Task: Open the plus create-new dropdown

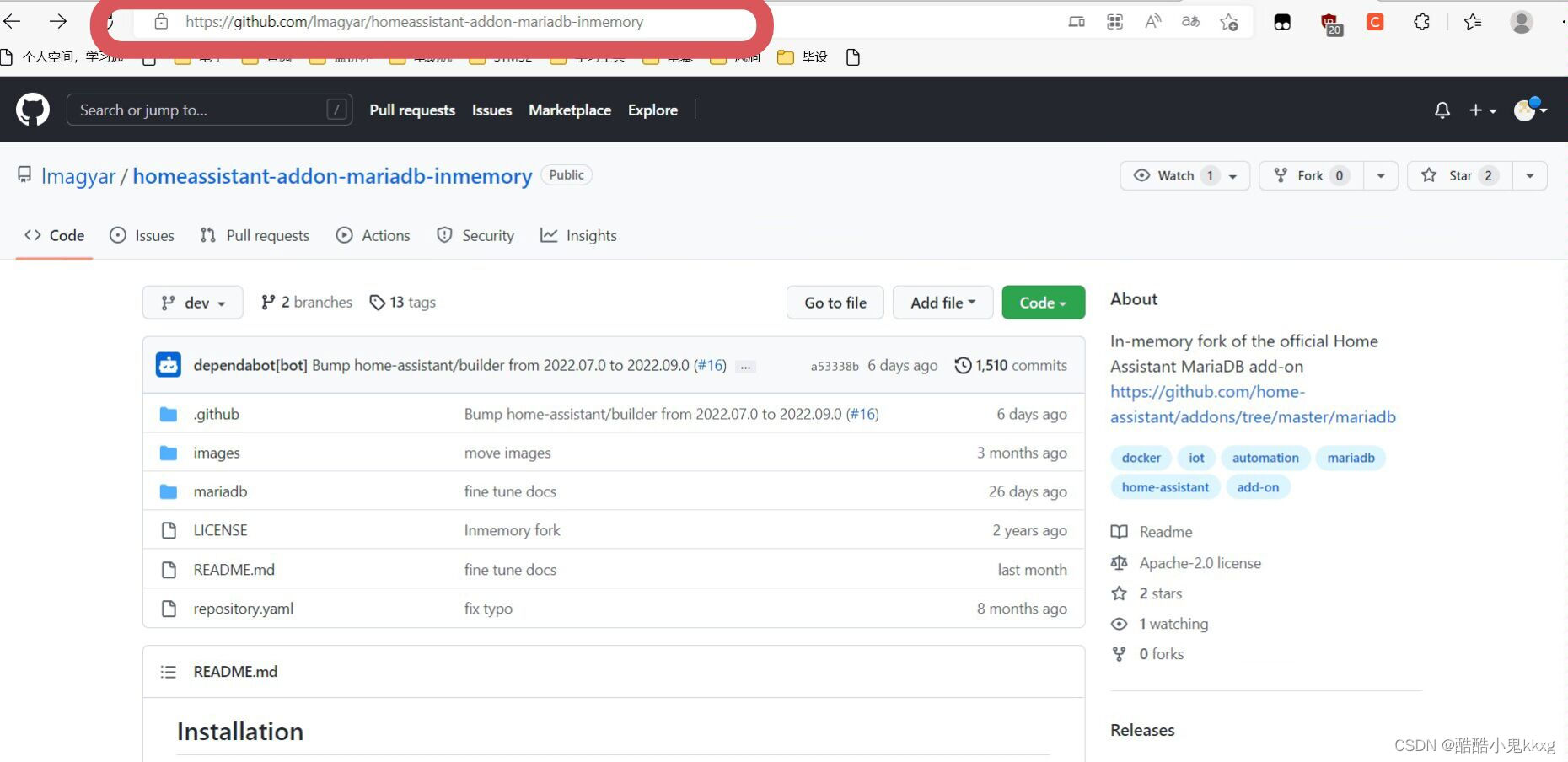Action: coord(1483,110)
